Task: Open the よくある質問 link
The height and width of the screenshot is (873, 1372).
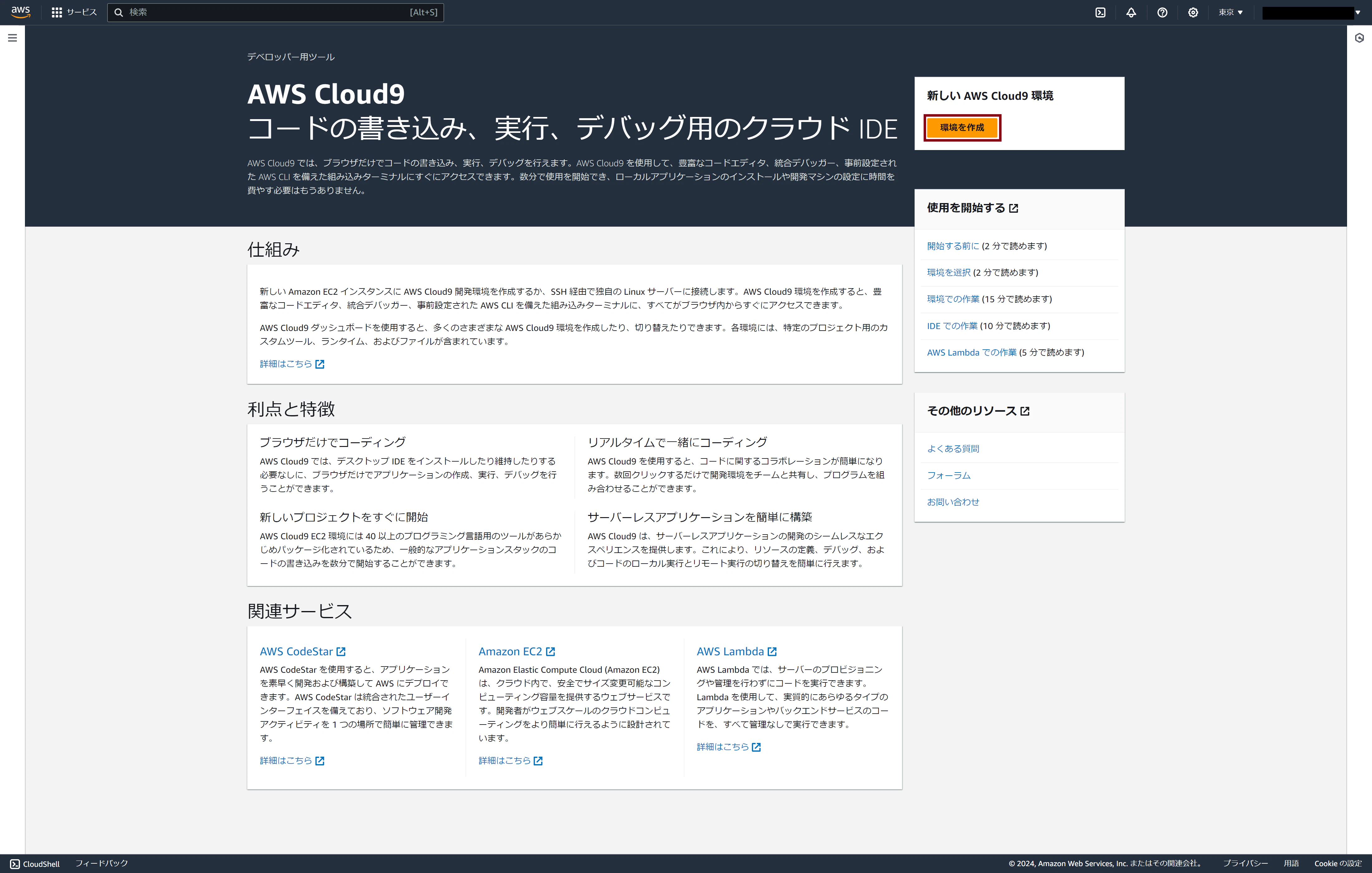Action: click(953, 449)
